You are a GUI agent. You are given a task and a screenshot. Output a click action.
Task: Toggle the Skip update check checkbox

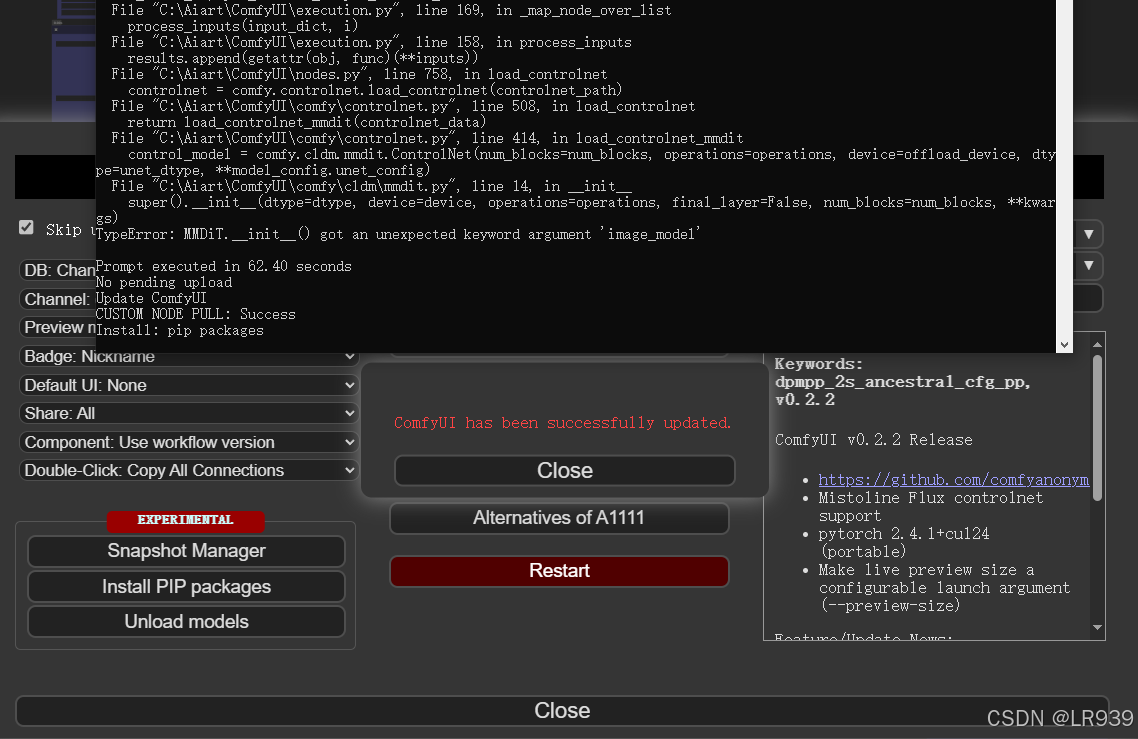click(x=26, y=228)
